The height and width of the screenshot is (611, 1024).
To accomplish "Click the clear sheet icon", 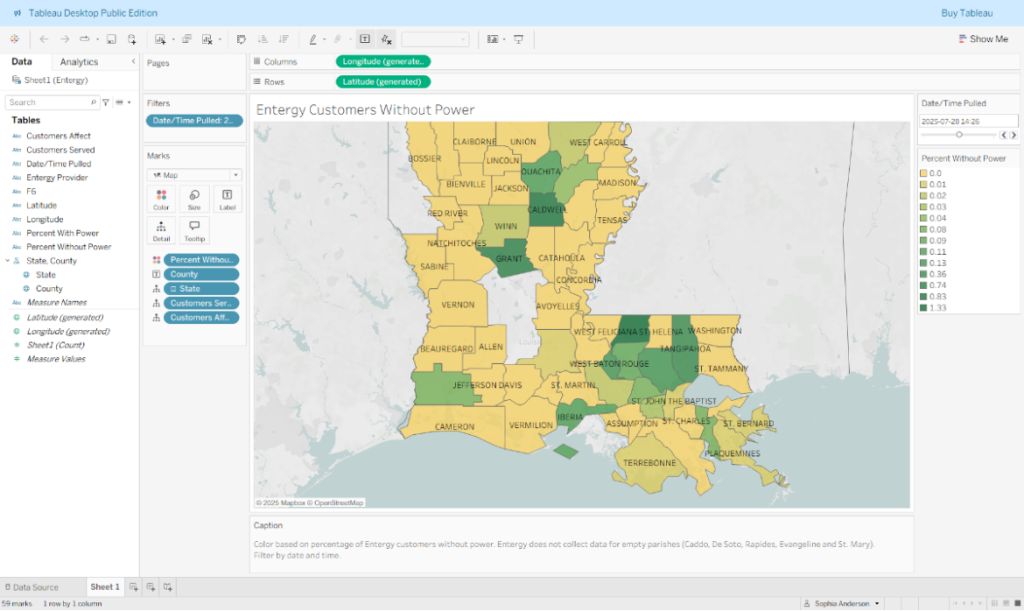I will point(208,39).
